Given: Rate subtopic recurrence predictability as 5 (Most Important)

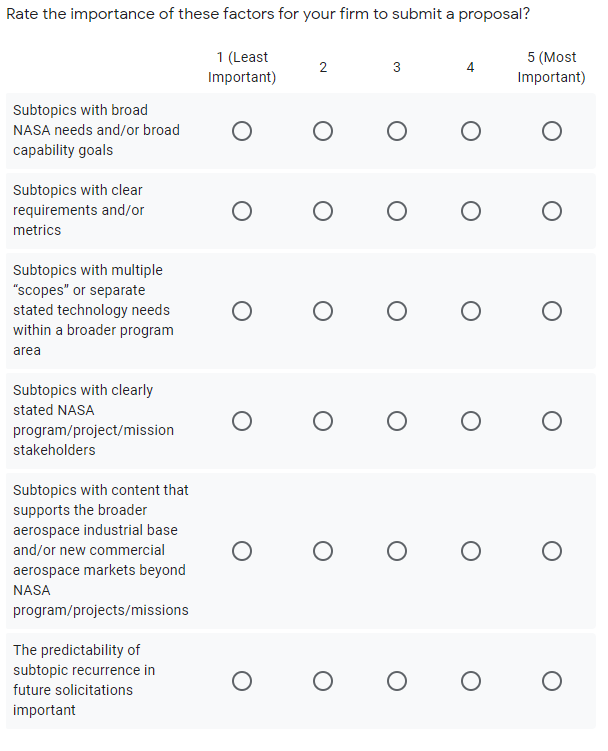Looking at the screenshot, I should pos(551,681).
